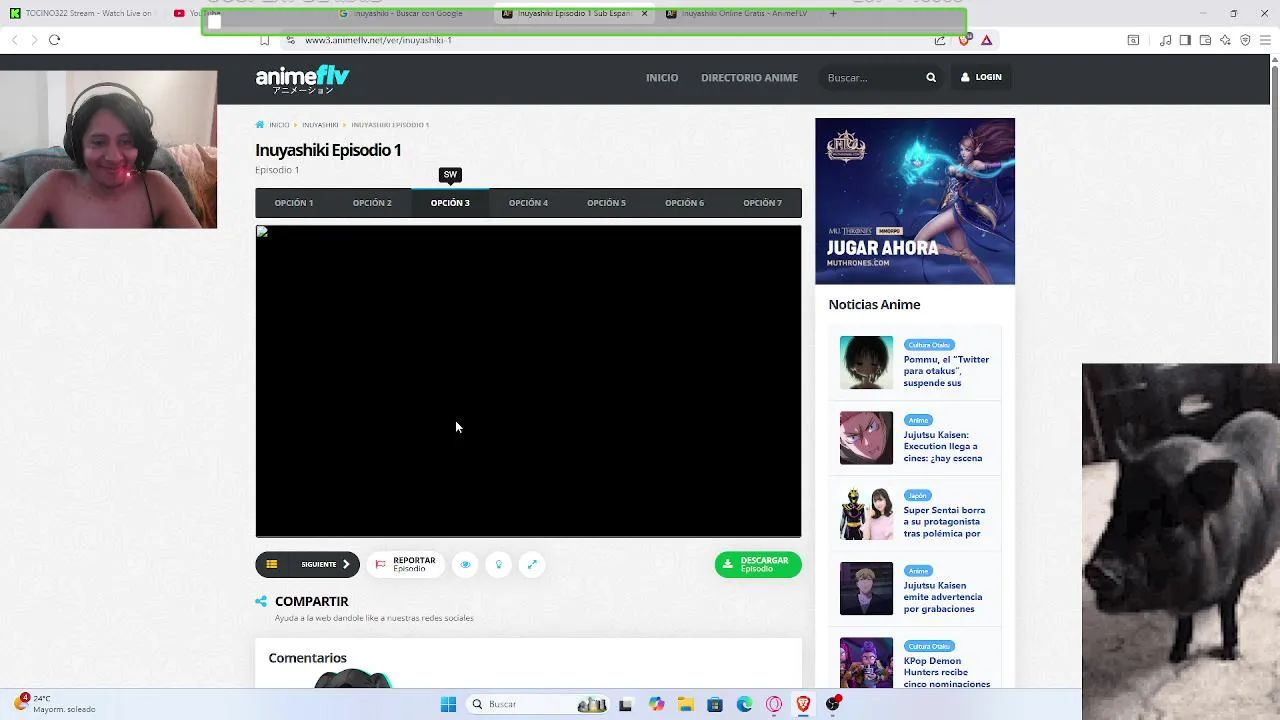Go to next episode via Siguiente
1280x720 pixels.
(x=326, y=564)
